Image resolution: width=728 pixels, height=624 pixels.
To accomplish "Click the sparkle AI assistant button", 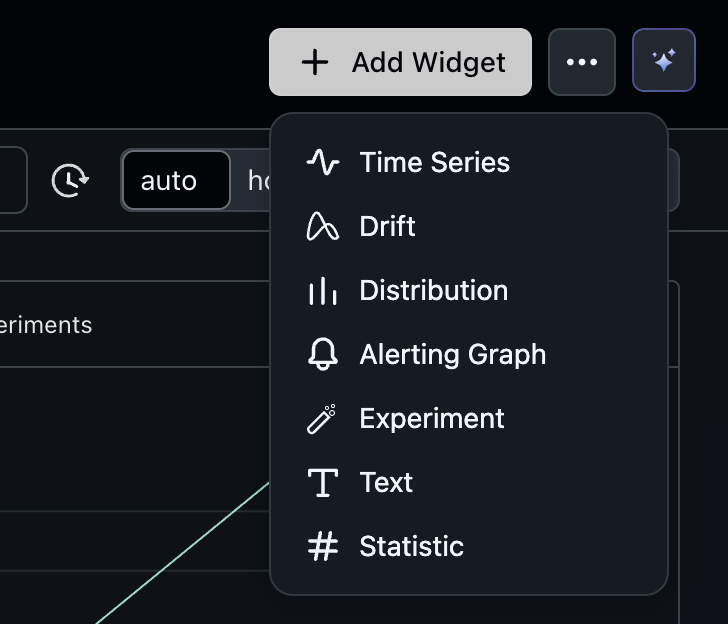I will [x=664, y=62].
